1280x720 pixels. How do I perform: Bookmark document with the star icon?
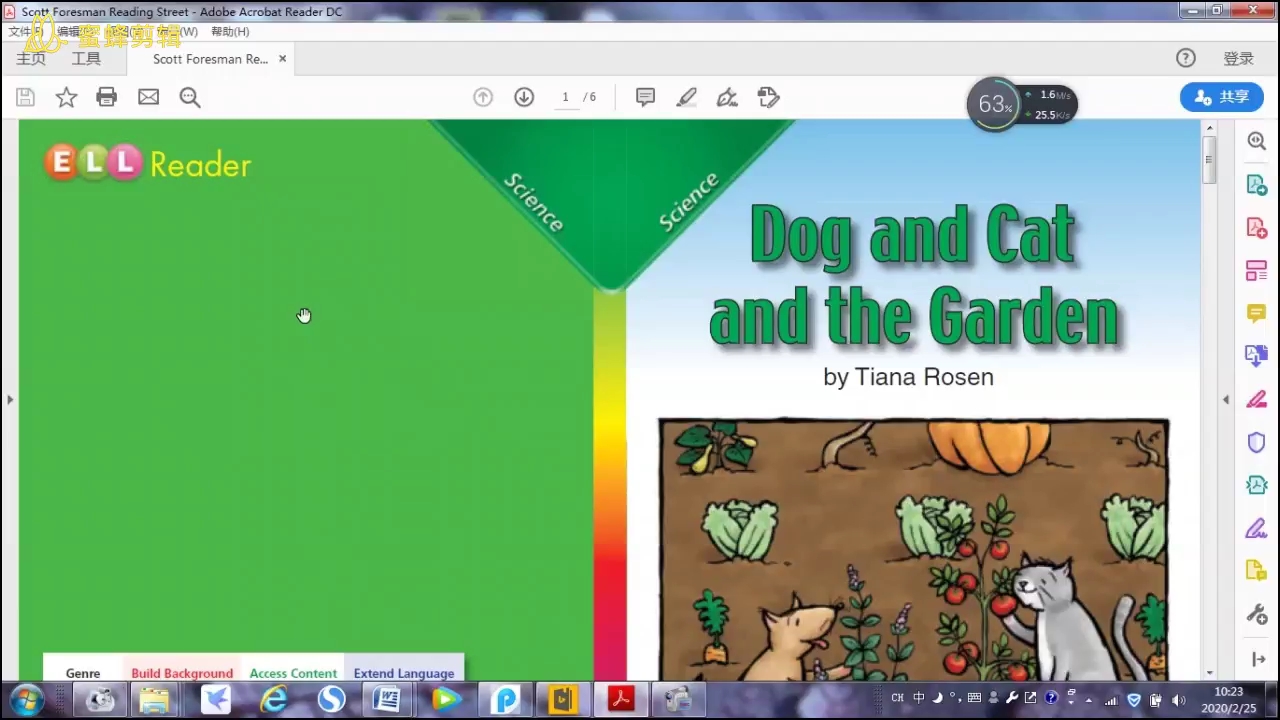tap(66, 97)
